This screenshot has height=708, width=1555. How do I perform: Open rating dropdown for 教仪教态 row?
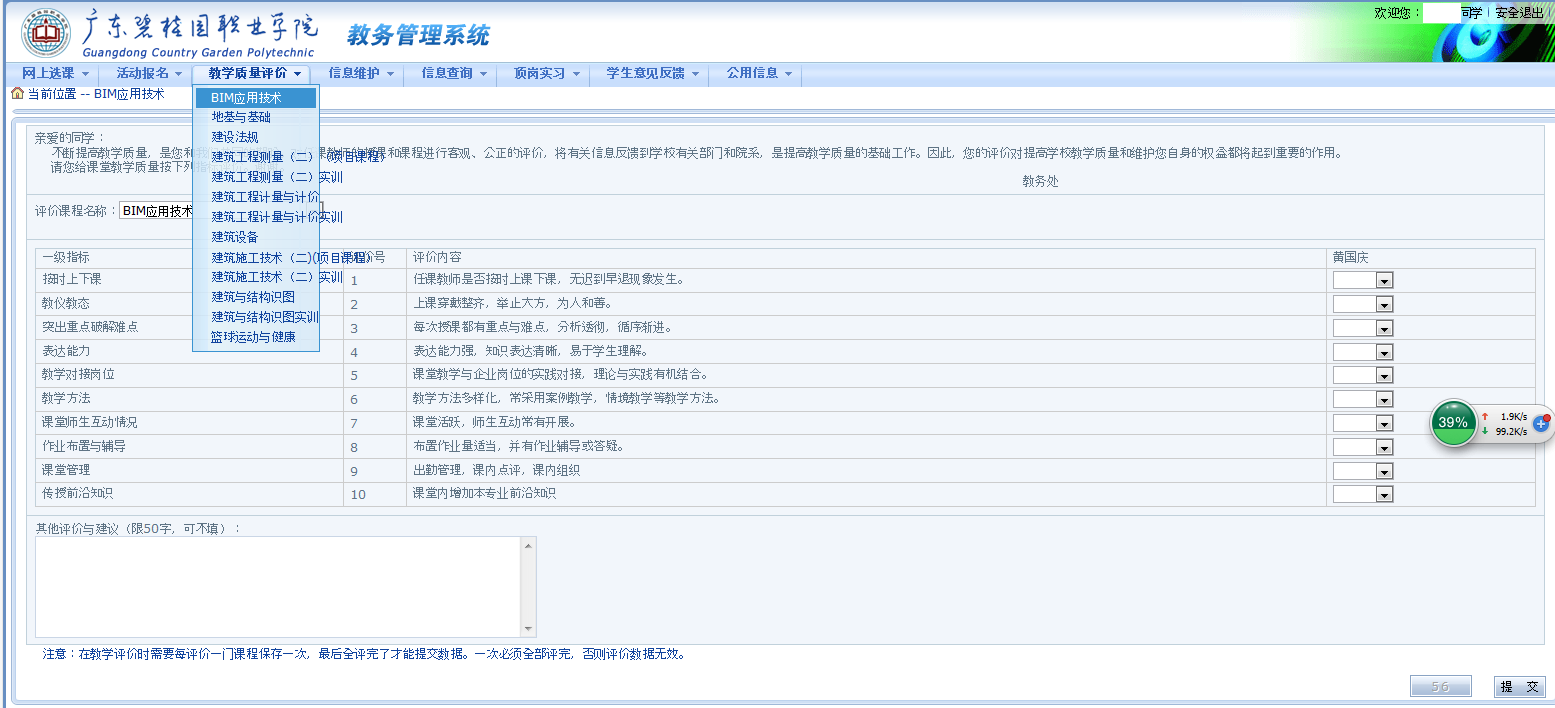click(x=1363, y=305)
